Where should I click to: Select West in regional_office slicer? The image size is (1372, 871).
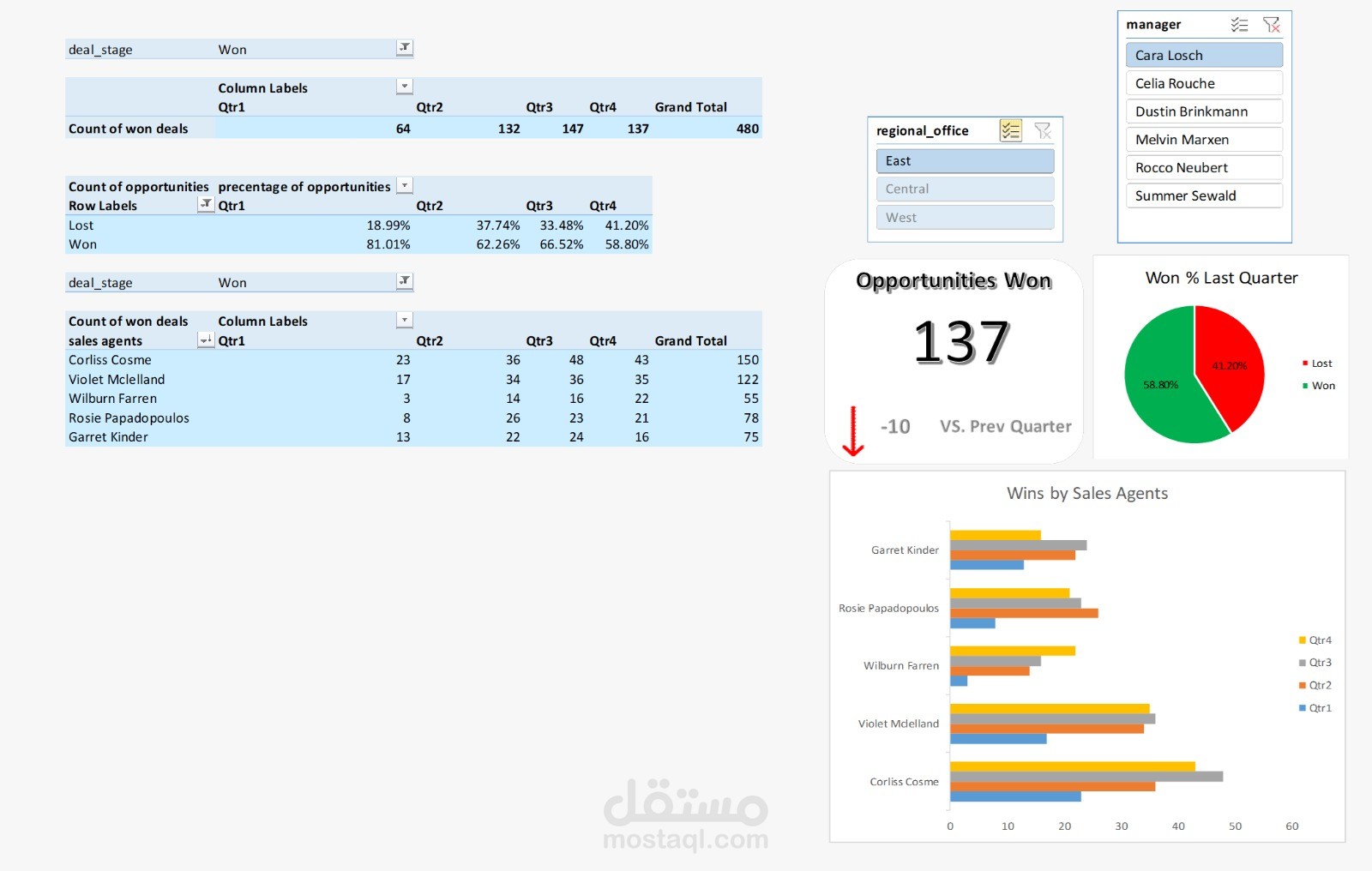coord(965,218)
